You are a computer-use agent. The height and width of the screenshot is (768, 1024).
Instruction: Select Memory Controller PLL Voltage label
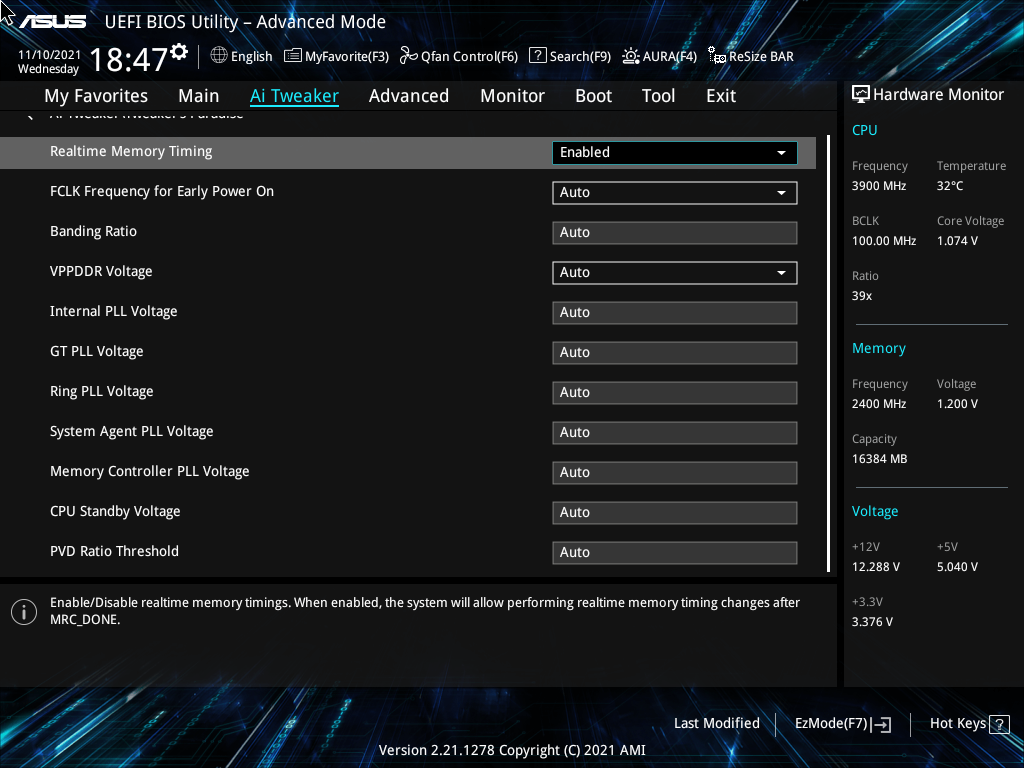150,472
